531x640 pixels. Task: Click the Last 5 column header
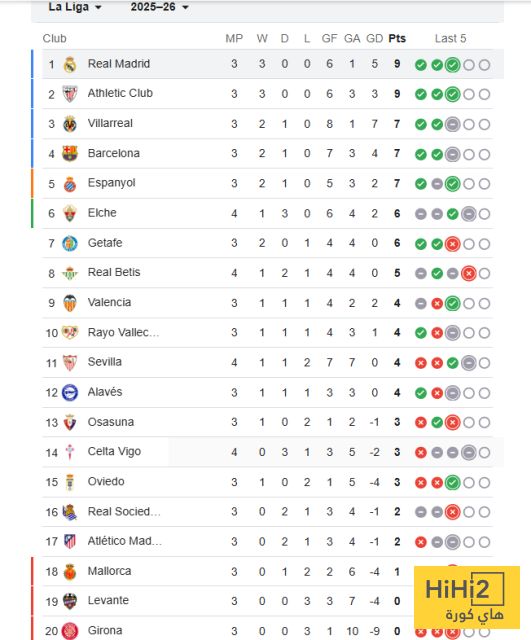[x=450, y=38]
